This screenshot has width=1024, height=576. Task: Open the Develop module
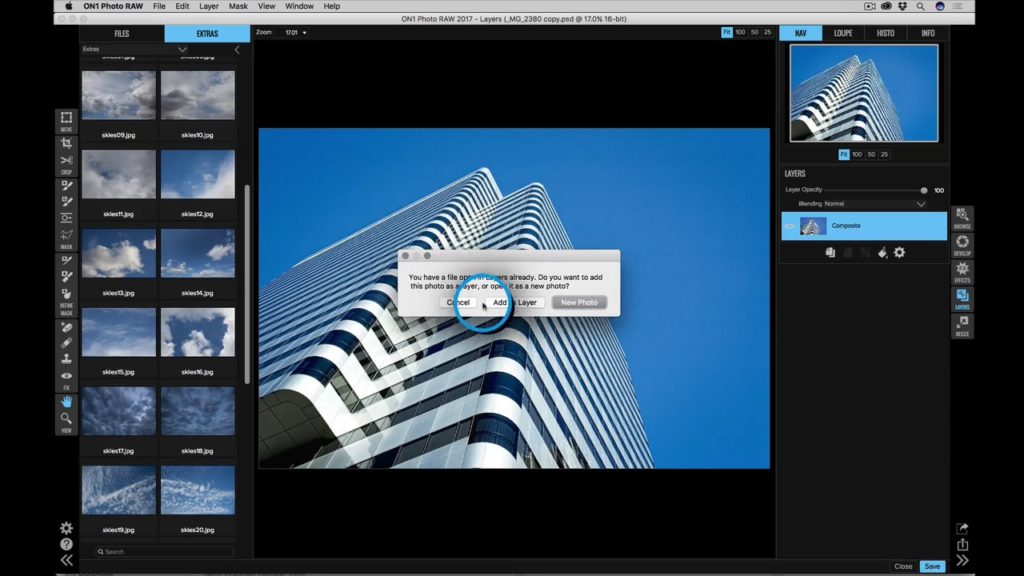tap(962, 245)
